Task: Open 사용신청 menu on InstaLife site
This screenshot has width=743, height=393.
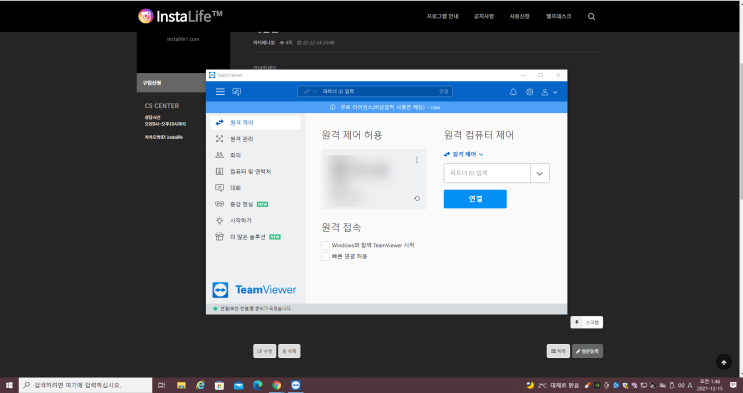Action: coord(519,16)
